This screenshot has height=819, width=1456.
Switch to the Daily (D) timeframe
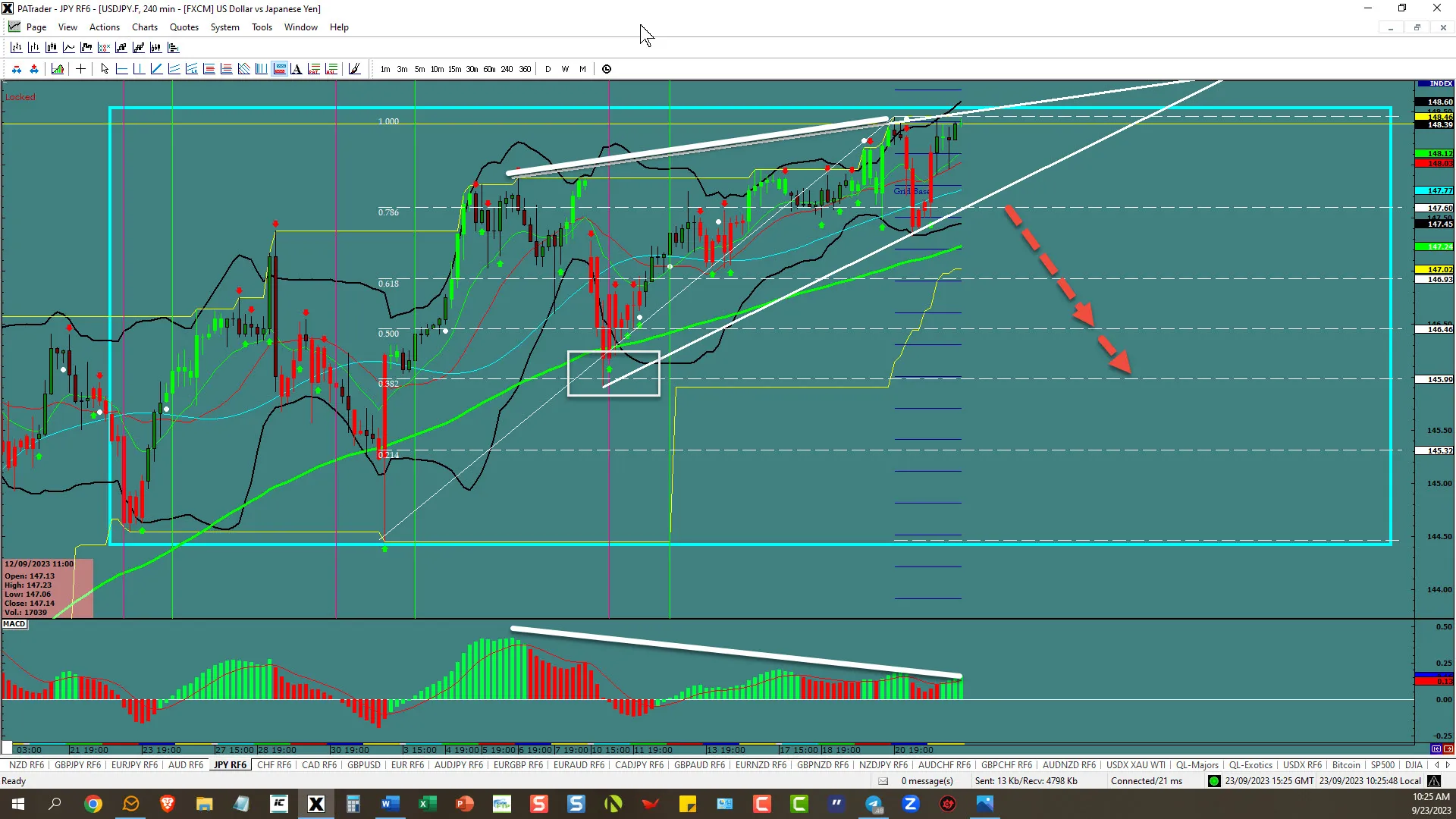click(548, 69)
